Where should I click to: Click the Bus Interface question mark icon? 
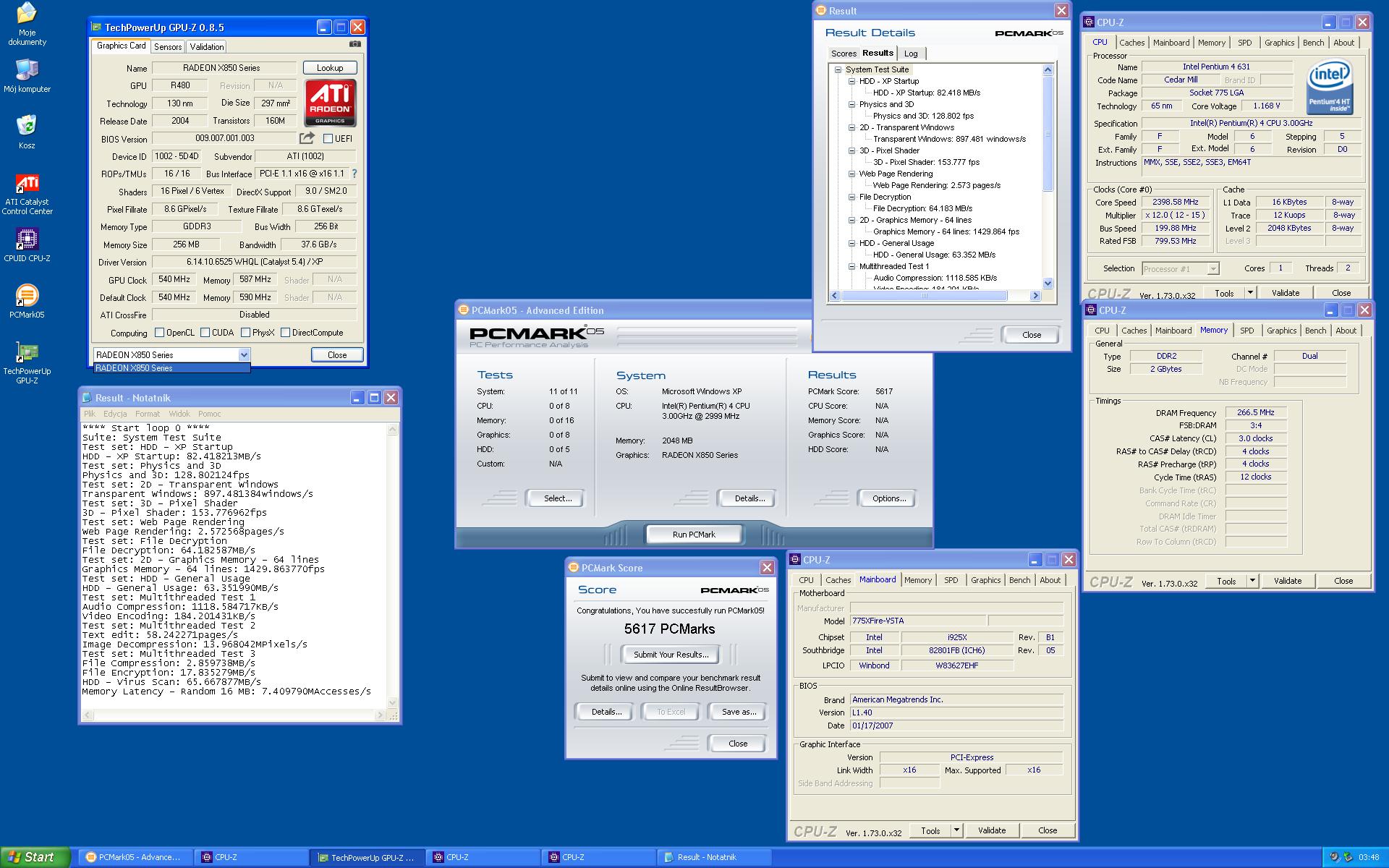[x=354, y=174]
